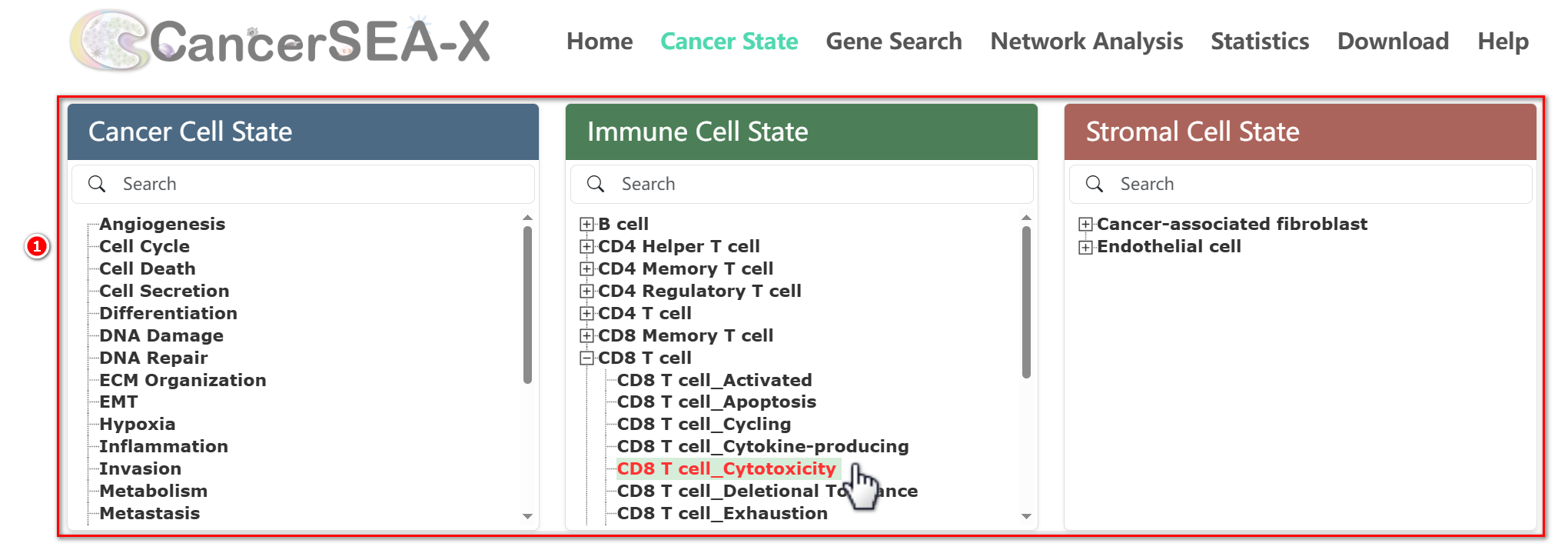Expand the B cell node
The width and height of the screenshot is (1568, 550).
click(586, 225)
